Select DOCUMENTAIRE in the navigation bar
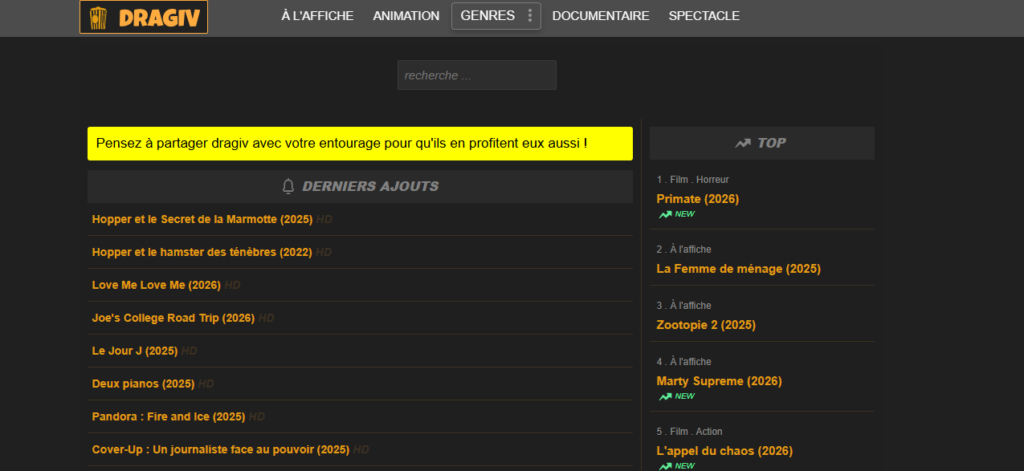 pyautogui.click(x=600, y=16)
